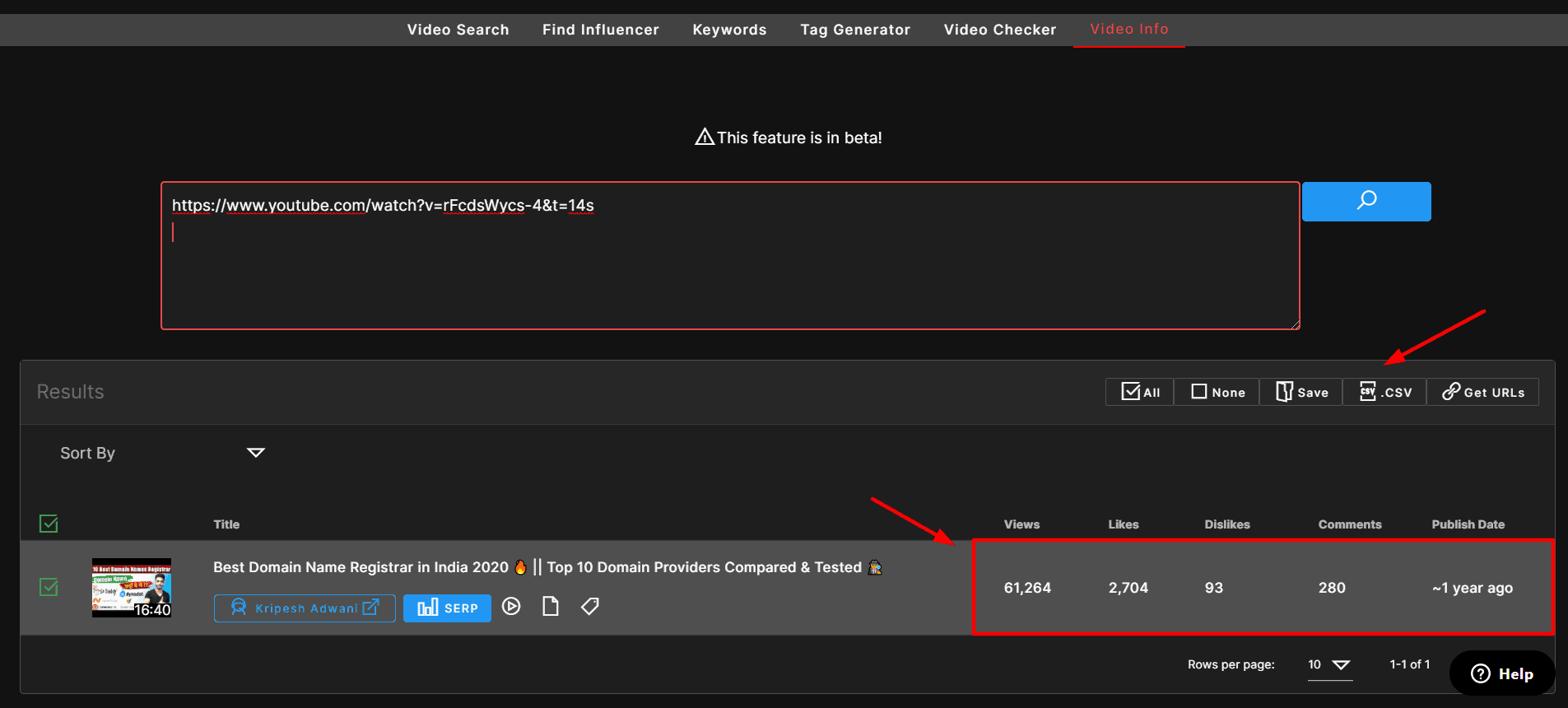This screenshot has height=708, width=1568.
Task: Open the Help button
Action: [1502, 673]
